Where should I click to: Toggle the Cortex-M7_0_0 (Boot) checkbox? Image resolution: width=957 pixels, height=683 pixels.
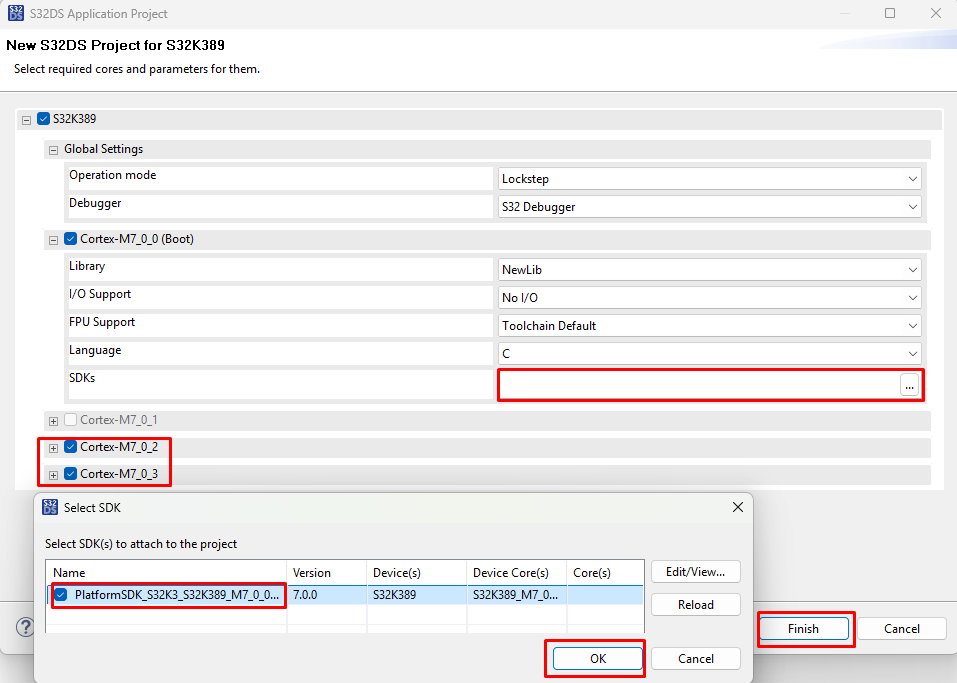(x=70, y=239)
